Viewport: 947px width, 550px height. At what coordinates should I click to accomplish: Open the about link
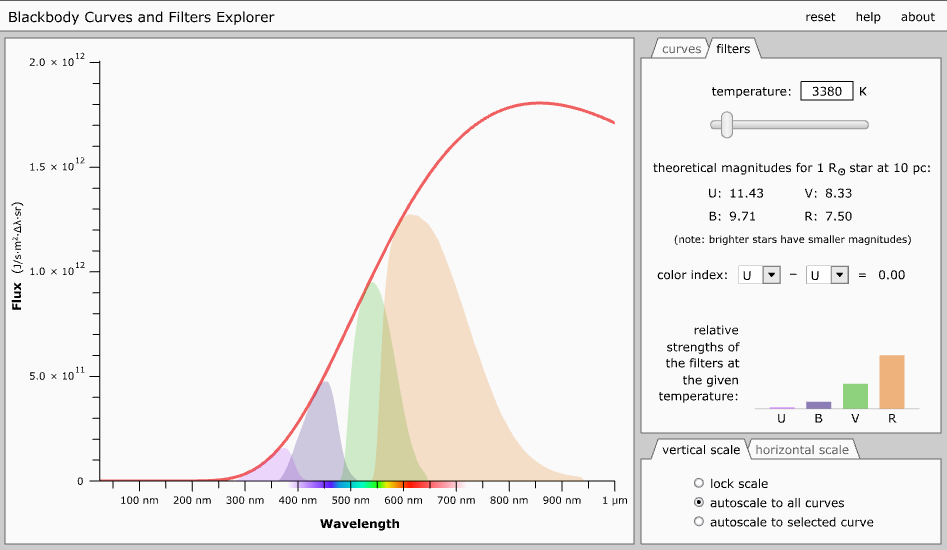[x=917, y=17]
